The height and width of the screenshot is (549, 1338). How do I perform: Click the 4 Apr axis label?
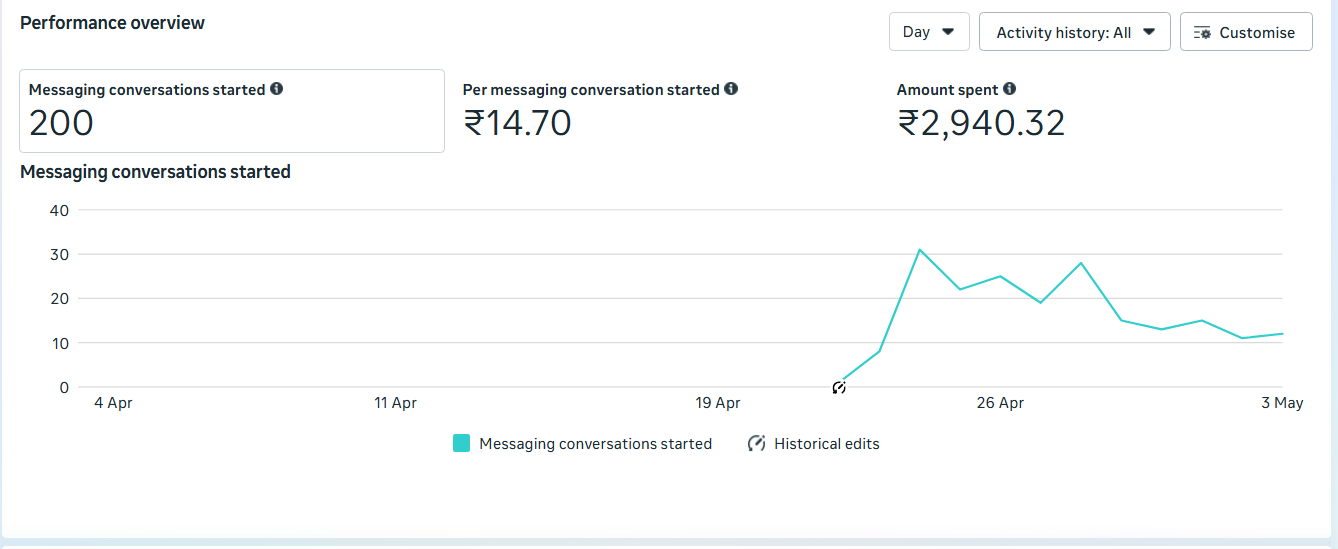click(113, 403)
